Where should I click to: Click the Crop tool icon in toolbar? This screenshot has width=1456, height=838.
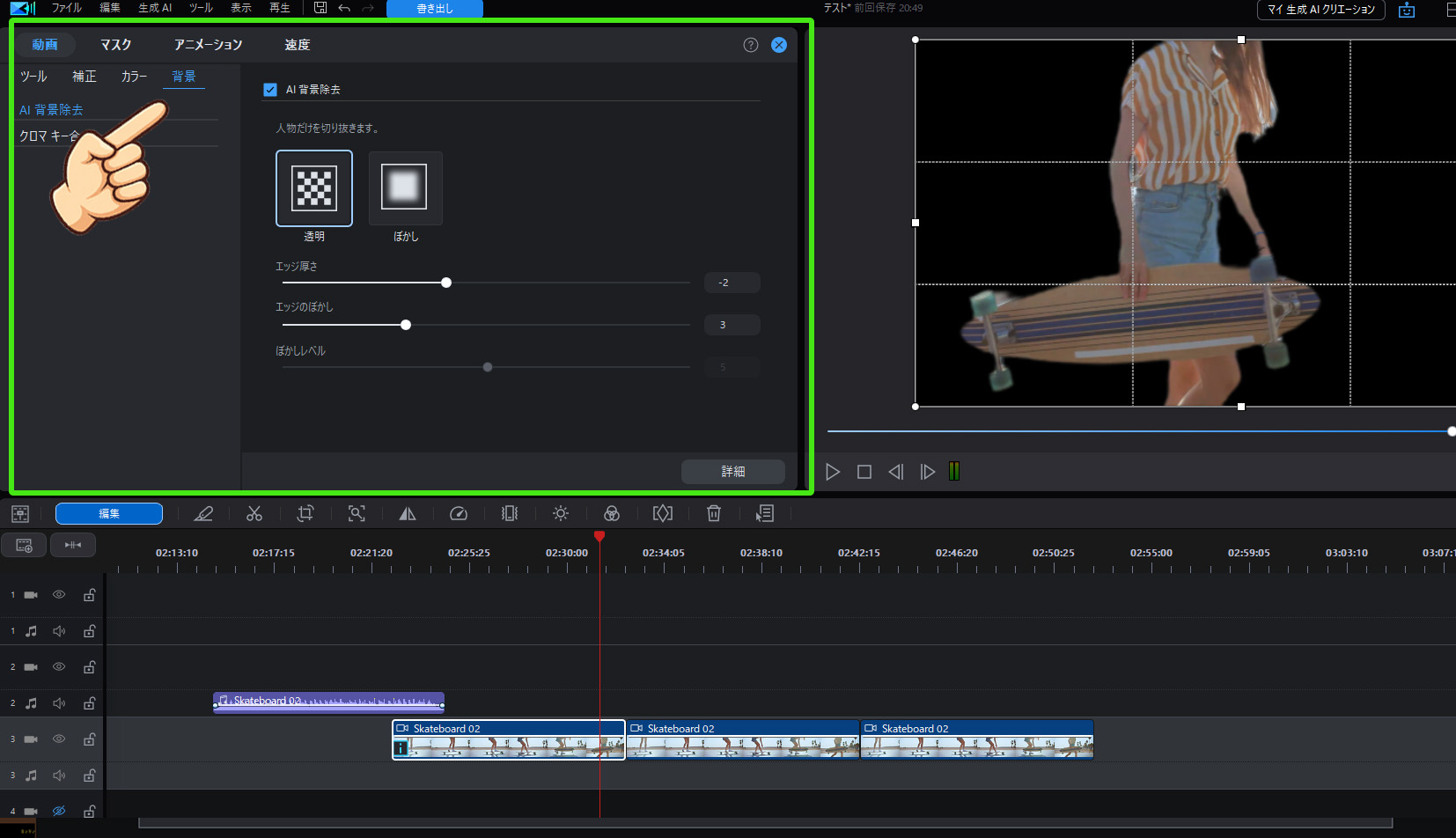point(305,513)
